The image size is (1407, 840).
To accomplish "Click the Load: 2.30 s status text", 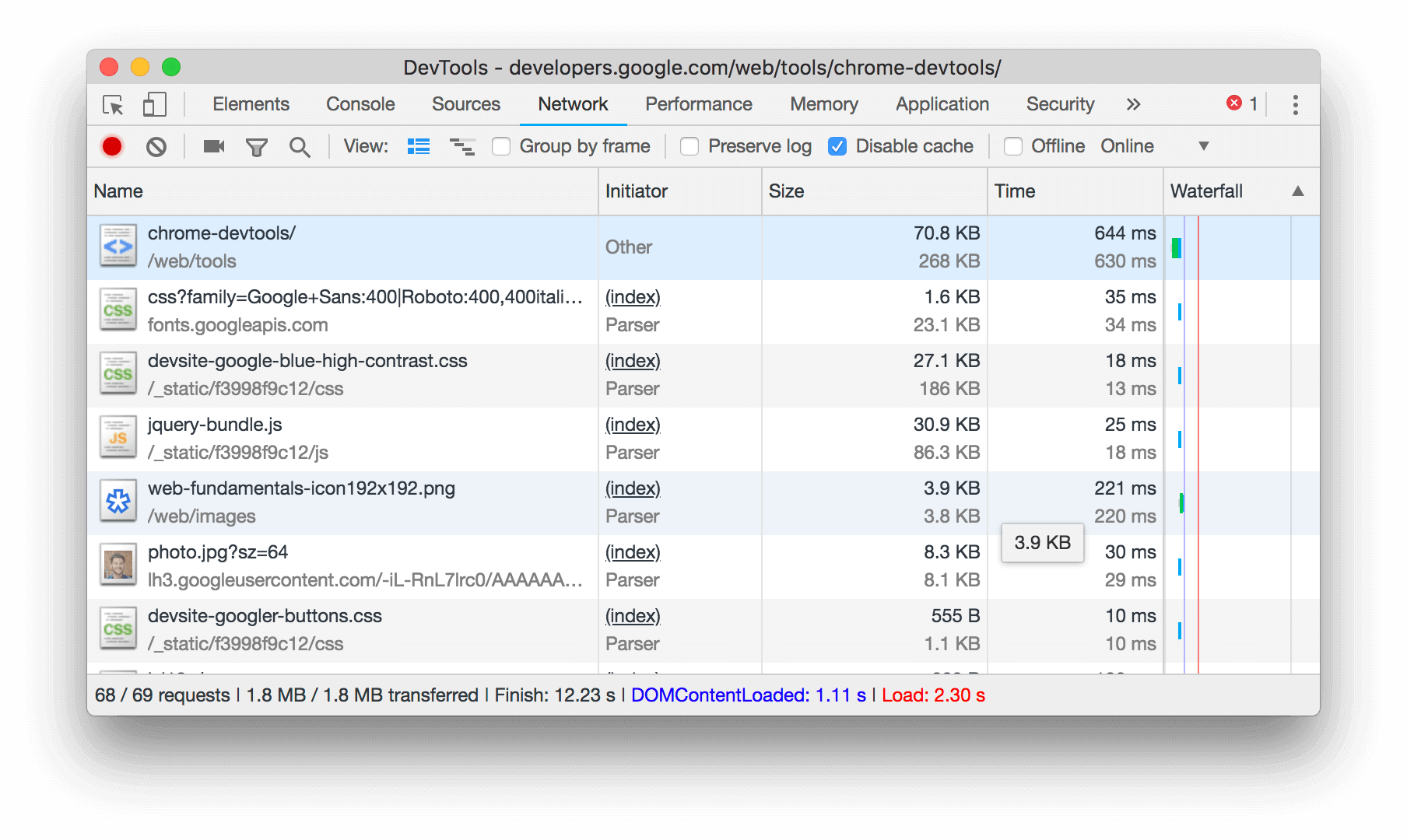I will (934, 695).
